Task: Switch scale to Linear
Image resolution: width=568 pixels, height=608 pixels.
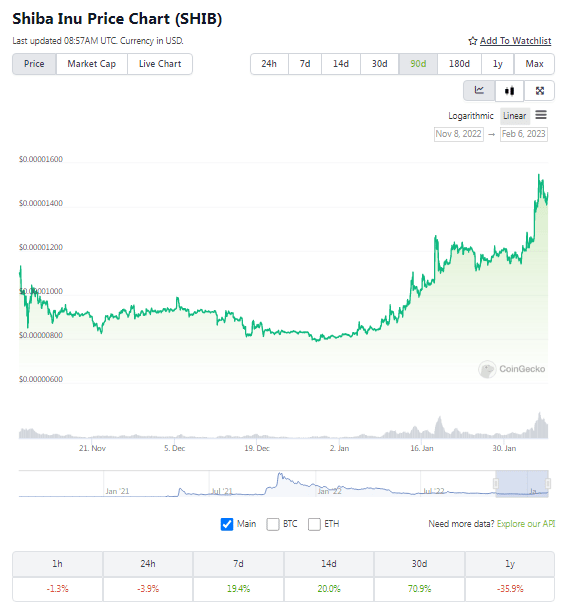Action: coord(514,116)
